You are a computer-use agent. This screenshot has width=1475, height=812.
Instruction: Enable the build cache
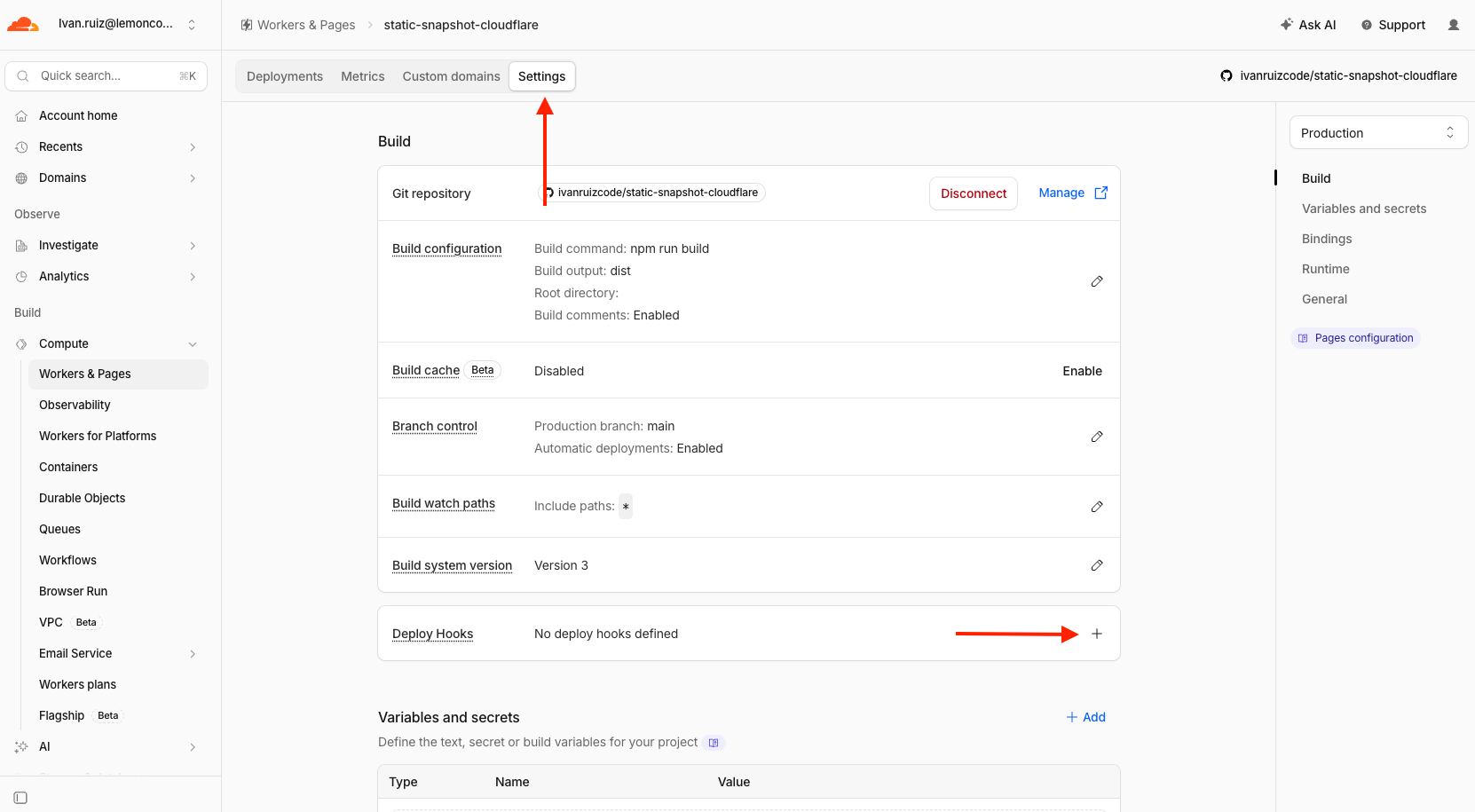tap(1083, 371)
